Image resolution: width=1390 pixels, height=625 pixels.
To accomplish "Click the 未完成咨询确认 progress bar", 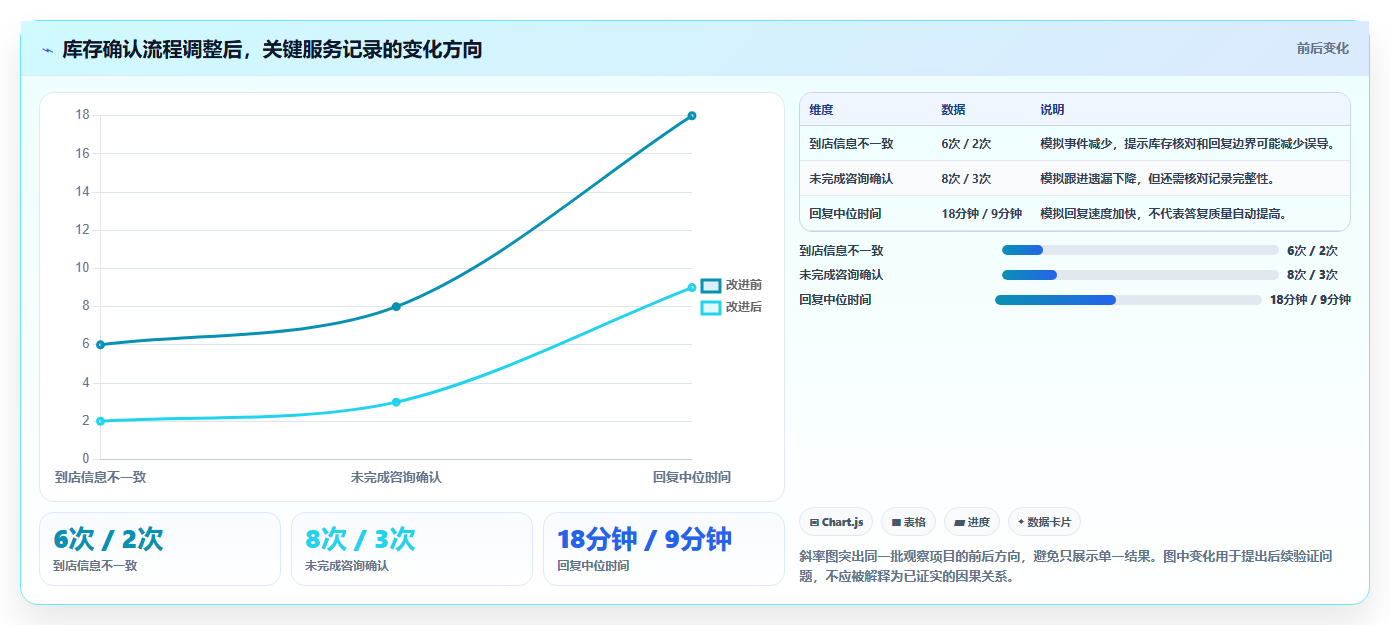I will [1140, 275].
